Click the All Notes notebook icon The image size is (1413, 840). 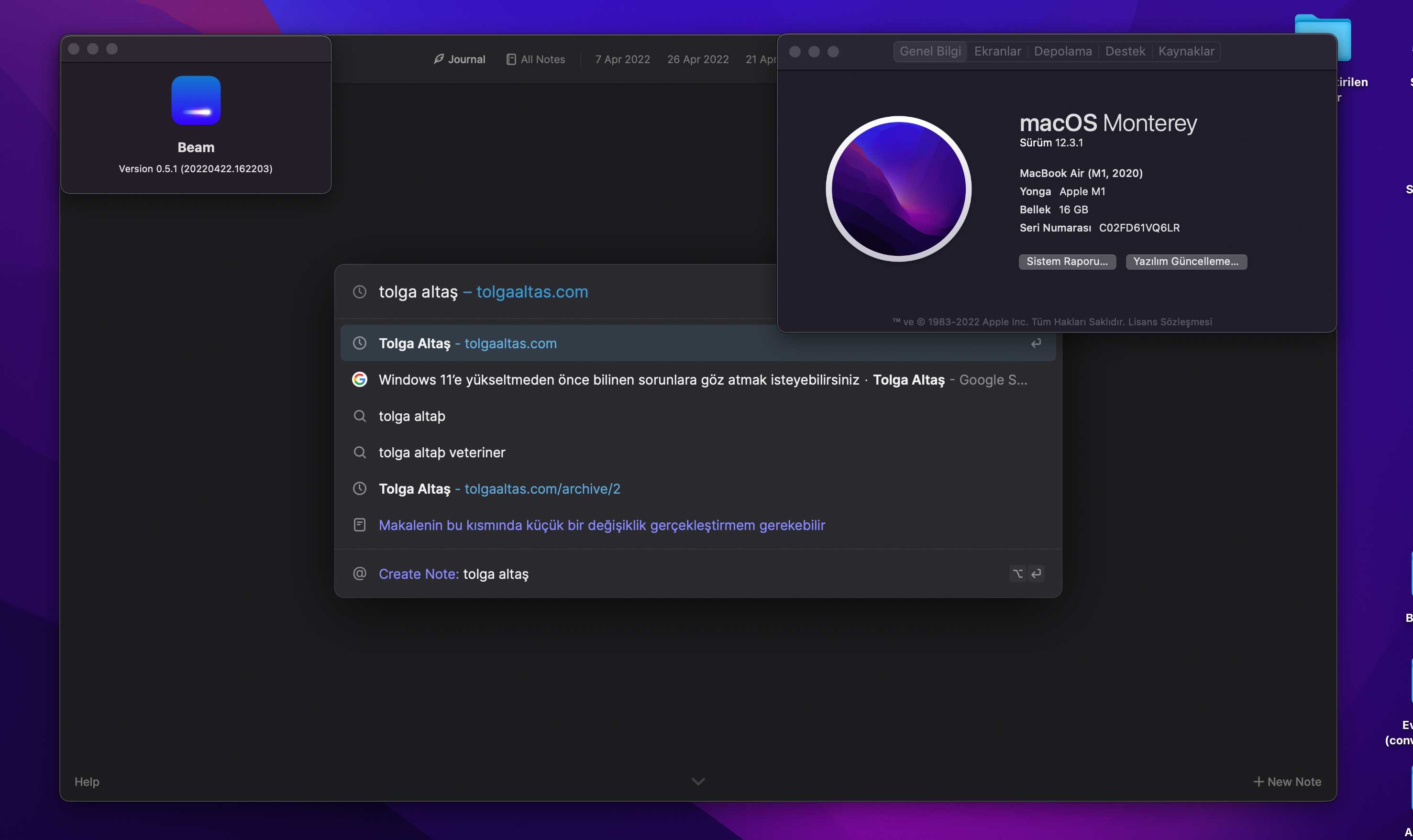[511, 59]
